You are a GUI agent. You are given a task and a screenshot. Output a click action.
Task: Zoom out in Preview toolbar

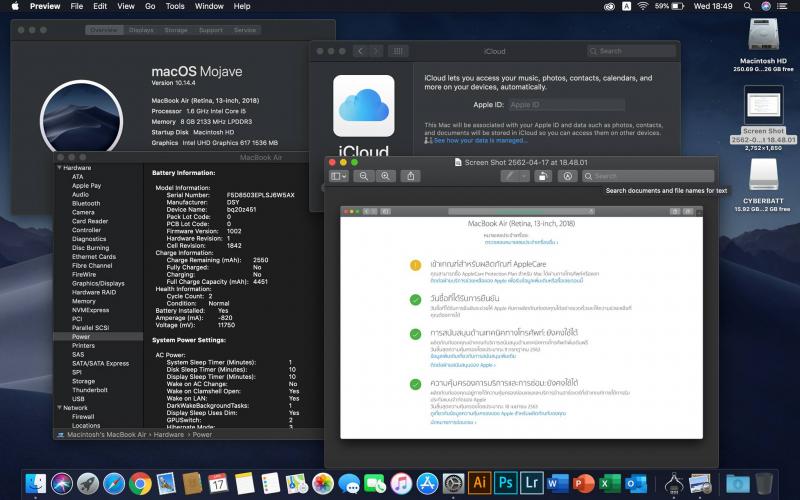pos(364,176)
